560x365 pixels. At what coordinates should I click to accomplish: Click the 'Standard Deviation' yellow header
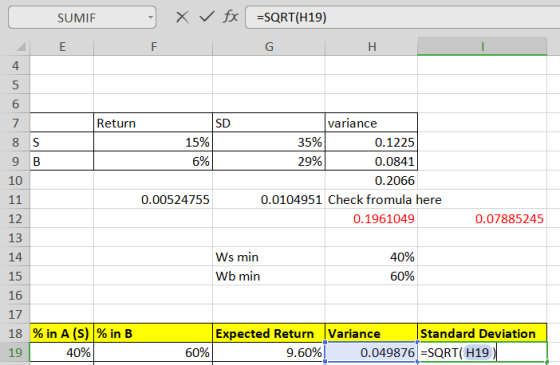tap(482, 334)
